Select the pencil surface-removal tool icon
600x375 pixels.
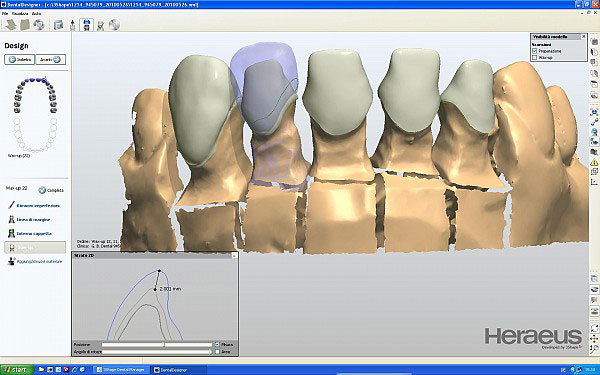point(11,205)
